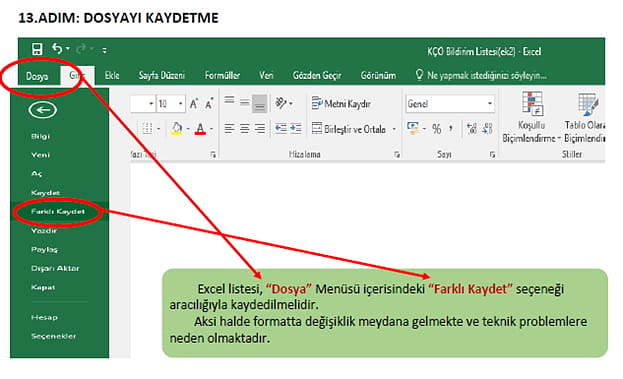623x379 pixels.
Task: Increase font size with larger A icon
Action: (x=194, y=104)
